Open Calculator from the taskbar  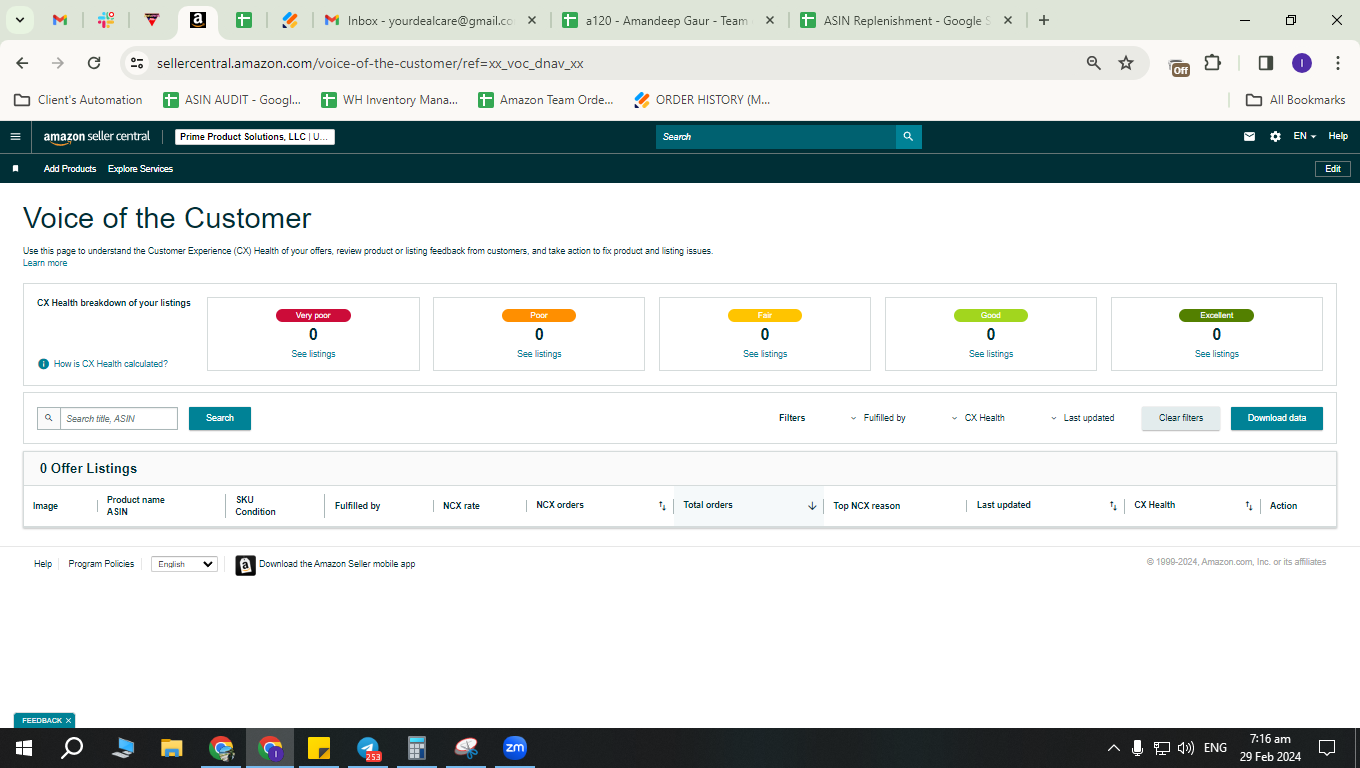[x=417, y=748]
